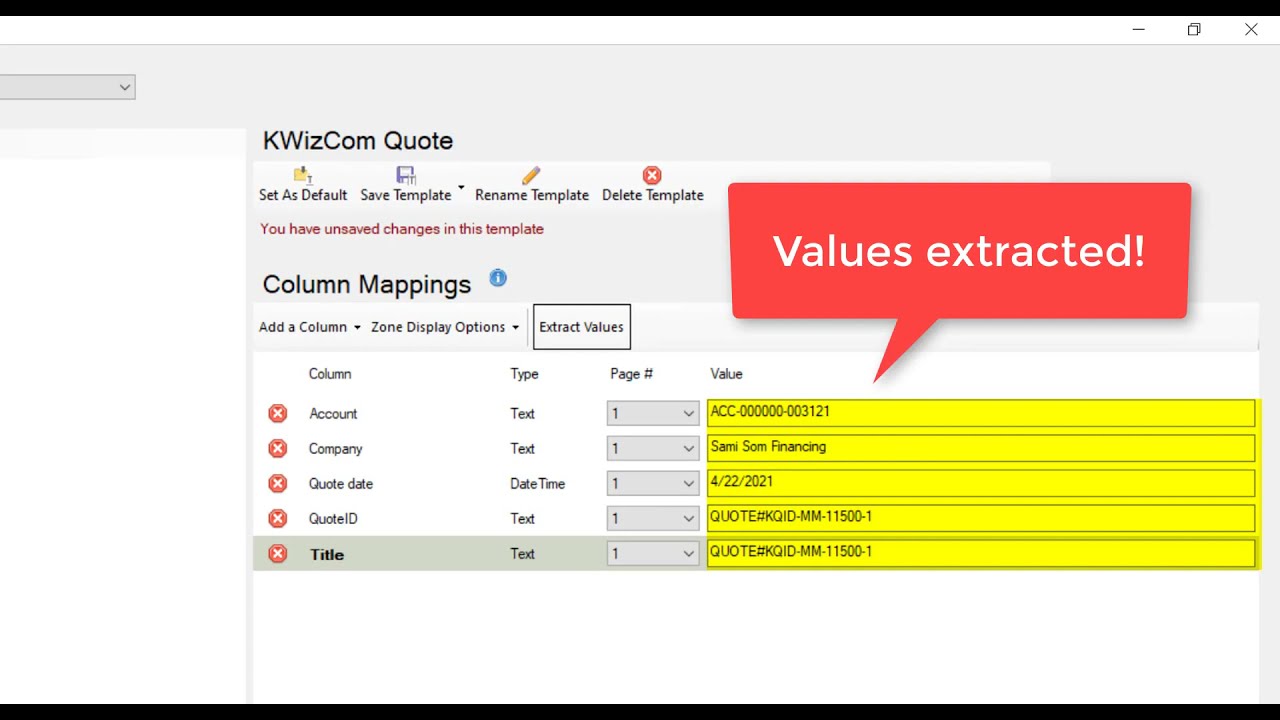
Task: Click the Title value field
Action: pyautogui.click(x=981, y=553)
